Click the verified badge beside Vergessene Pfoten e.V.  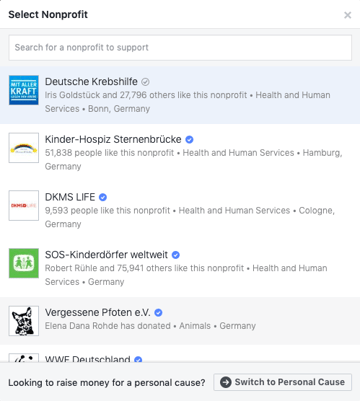pyautogui.click(x=158, y=313)
